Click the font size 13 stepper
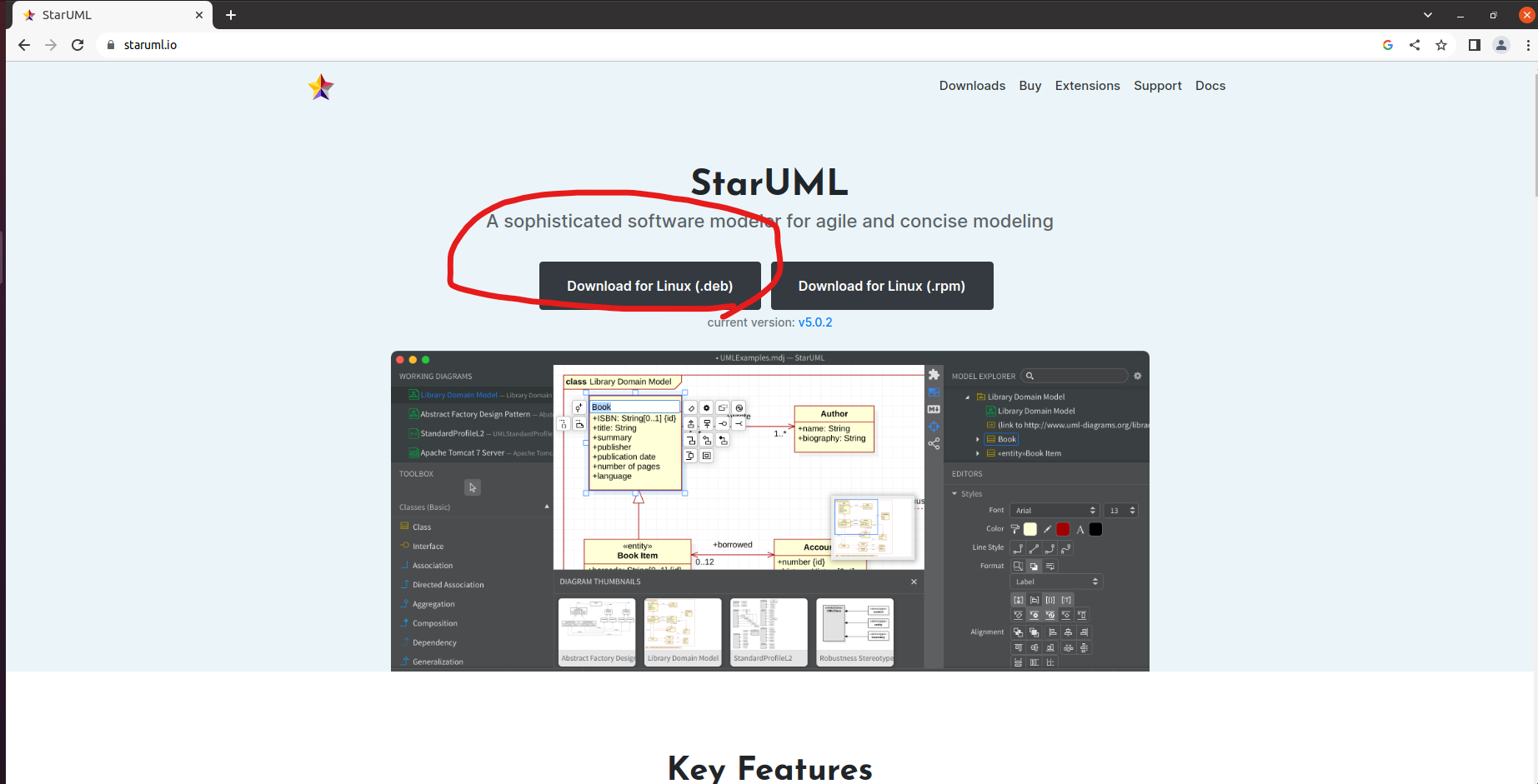1538x784 pixels. tap(1132, 510)
